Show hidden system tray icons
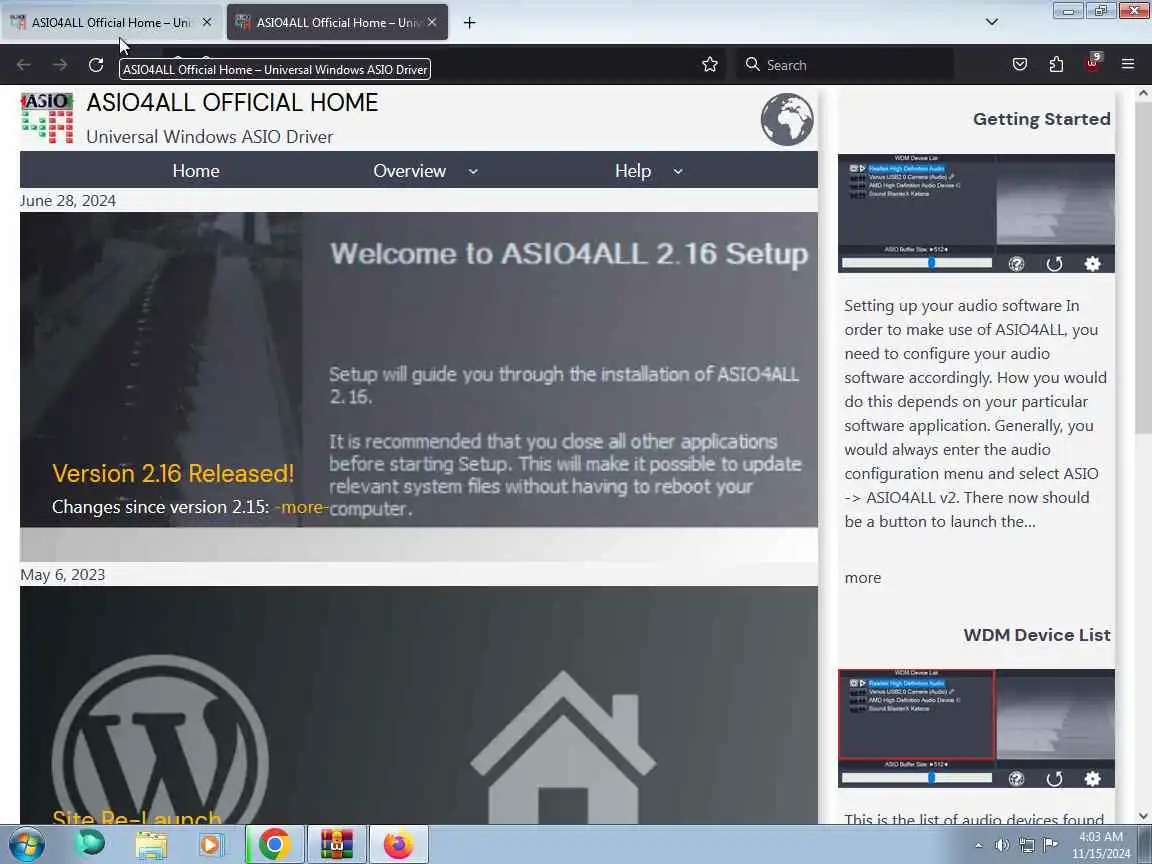The width and height of the screenshot is (1152, 864). point(979,846)
